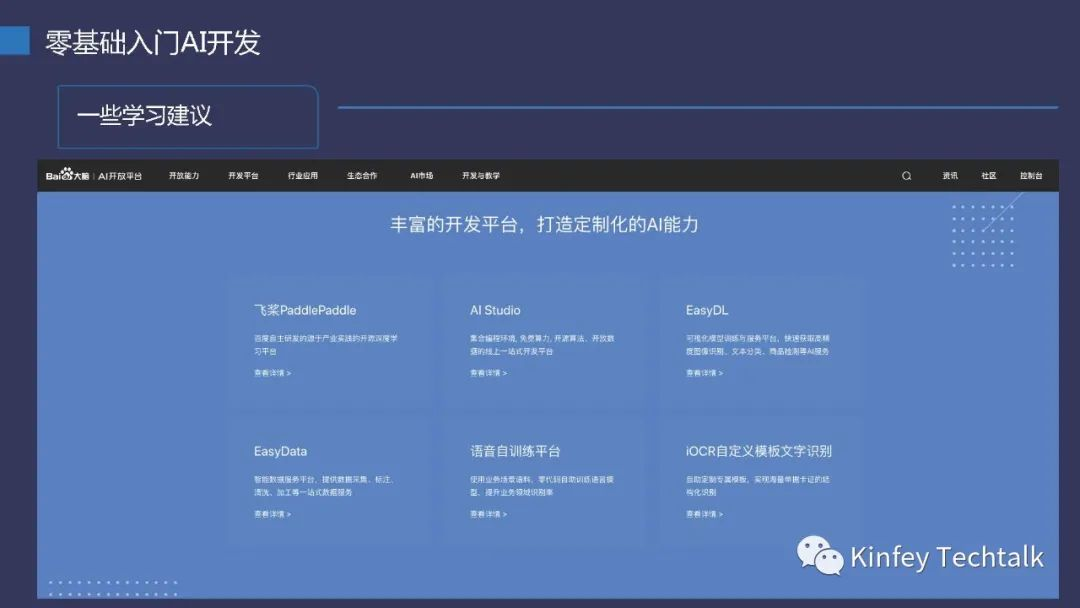The image size is (1080, 608).
Task: Go to AI市场 in the navbar
Action: pos(422,176)
